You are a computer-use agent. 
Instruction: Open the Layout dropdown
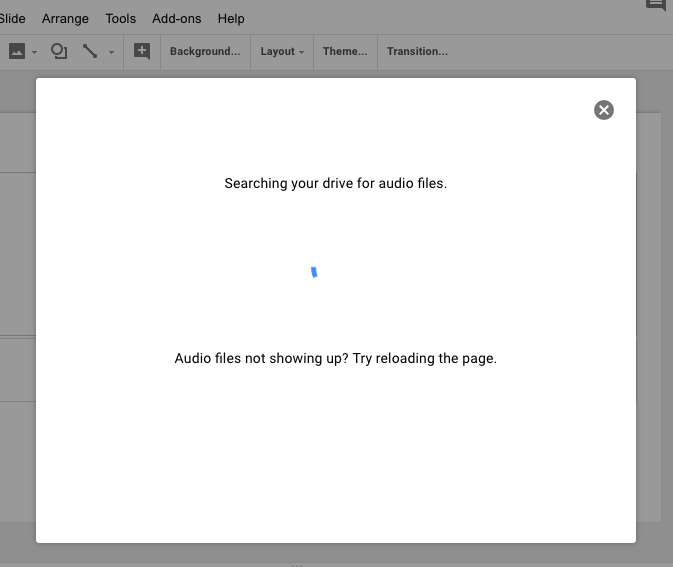282,52
